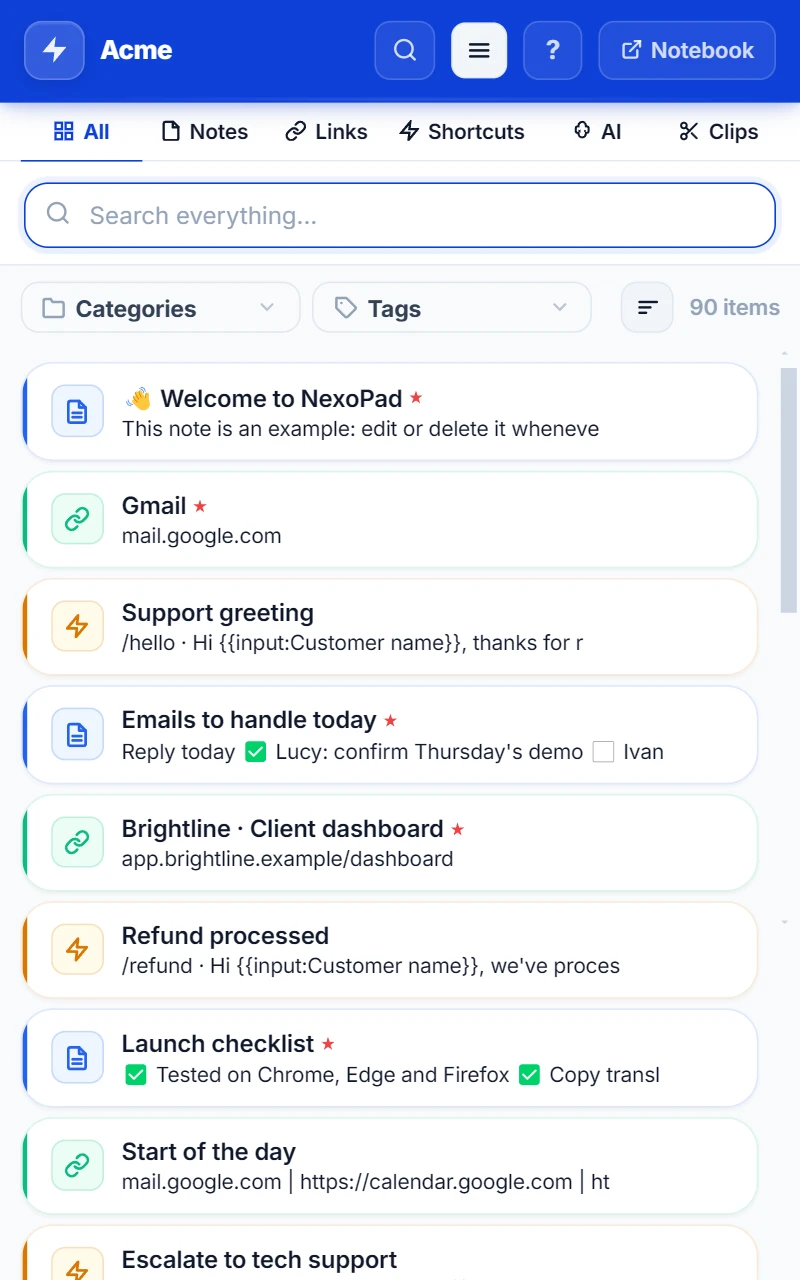Switch to the All tab
800x1280 pixels.
(x=82, y=132)
